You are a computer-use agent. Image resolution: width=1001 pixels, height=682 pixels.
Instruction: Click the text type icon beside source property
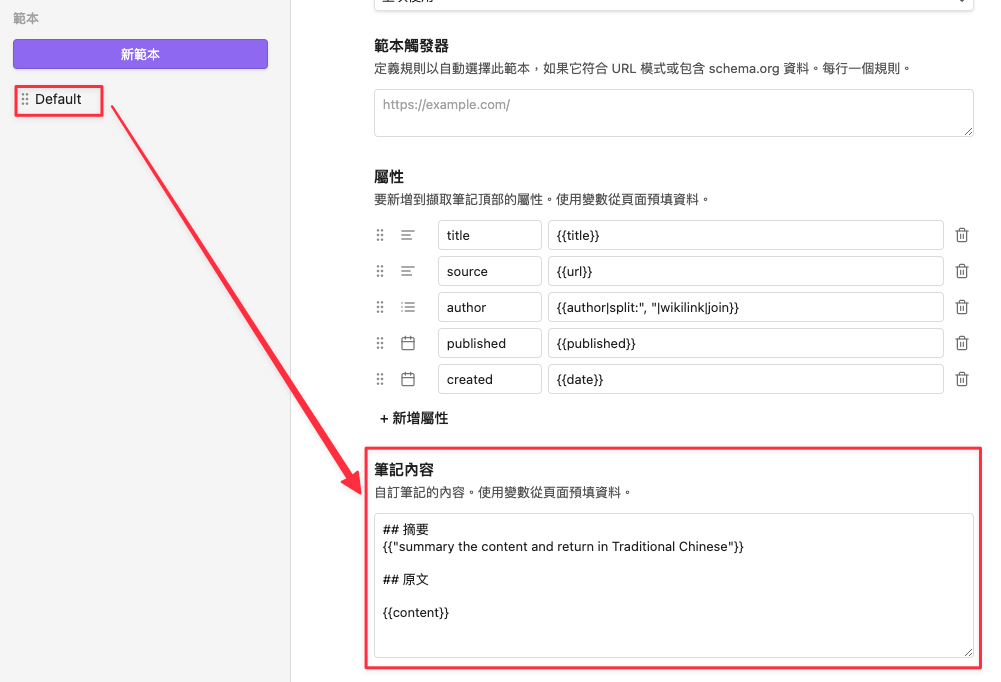click(408, 270)
